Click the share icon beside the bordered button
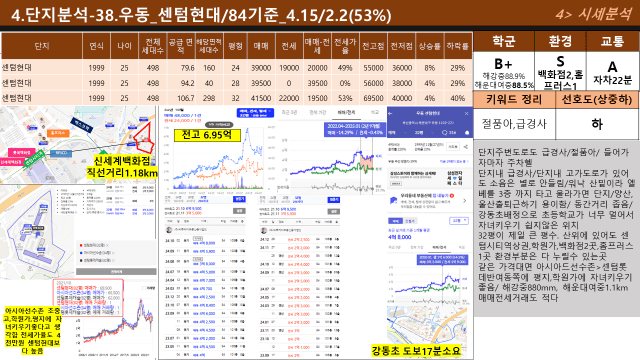The height and width of the screenshot is (360, 640). (x=466, y=146)
